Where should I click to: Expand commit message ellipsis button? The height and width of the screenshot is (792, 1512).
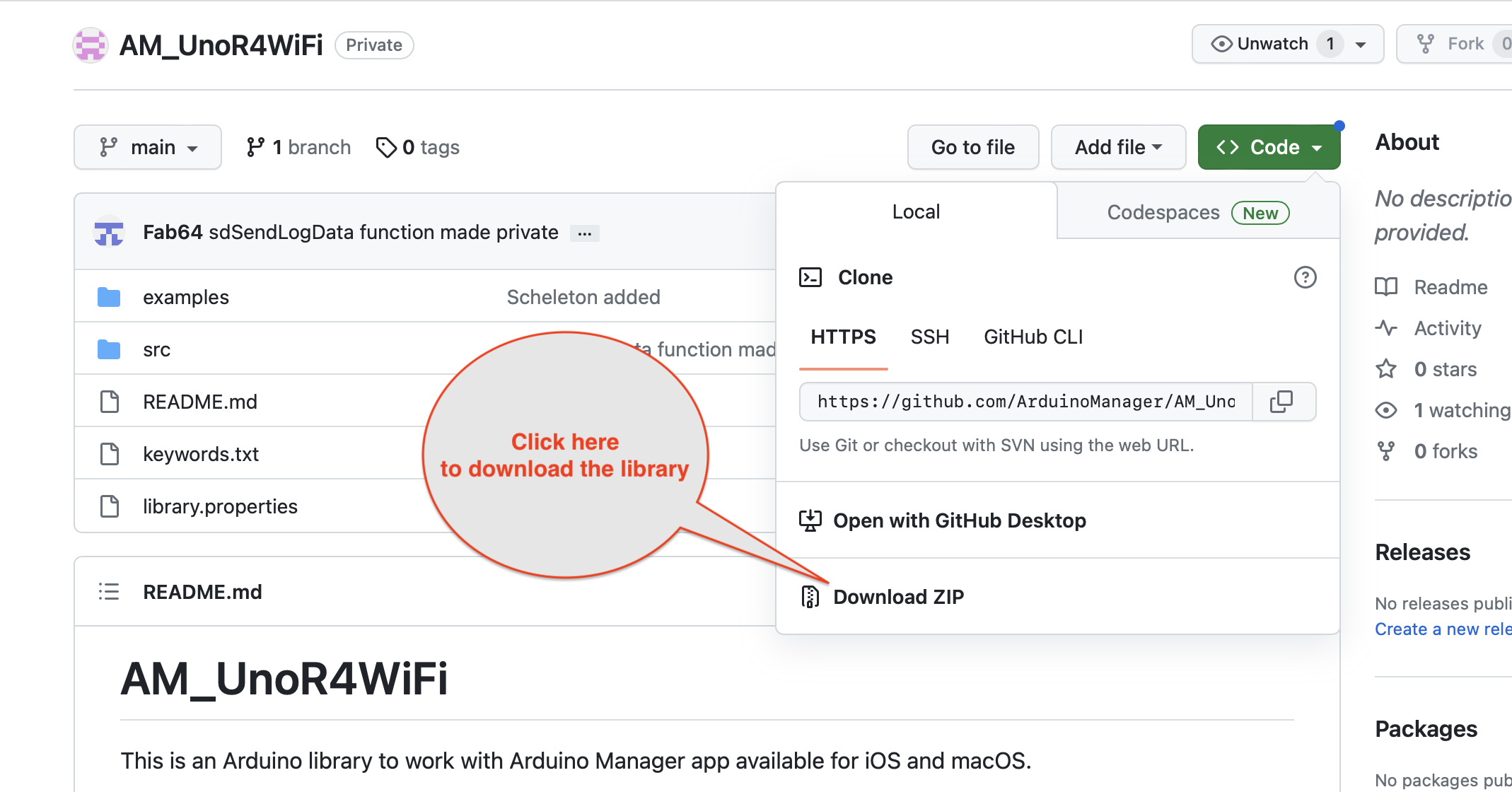click(x=584, y=233)
